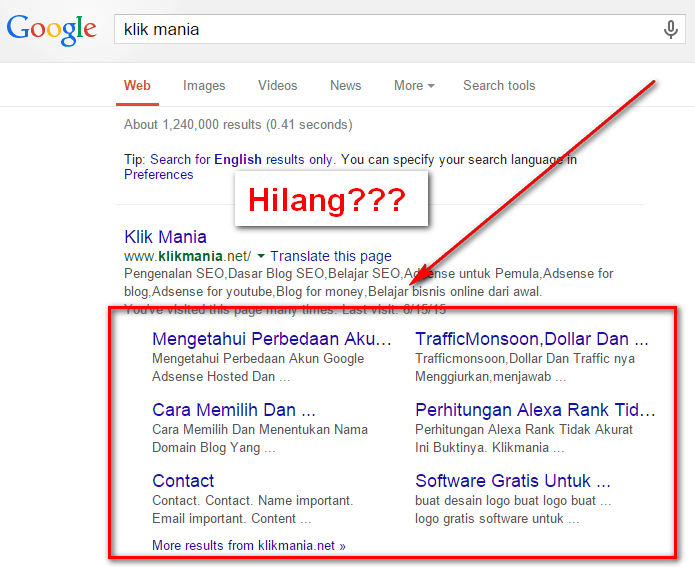Open Mengetahui Perbedaan Aku... sitelink
Image resolution: width=695 pixels, height=567 pixels.
click(272, 339)
